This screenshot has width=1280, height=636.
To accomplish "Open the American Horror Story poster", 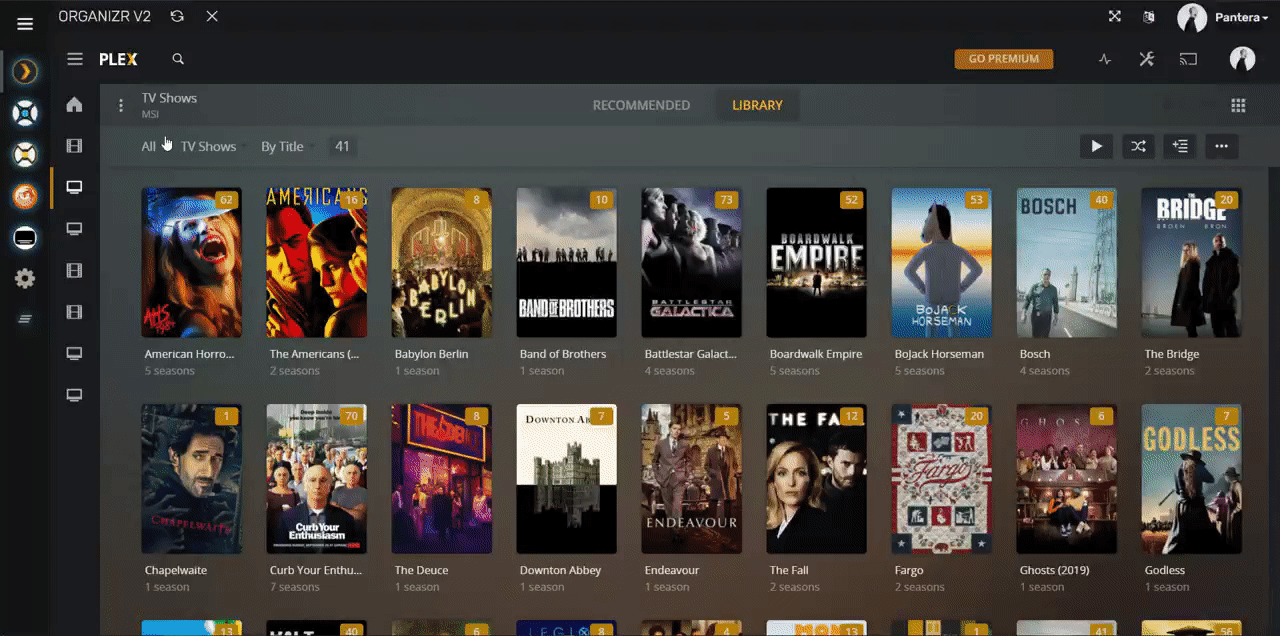I will point(191,262).
